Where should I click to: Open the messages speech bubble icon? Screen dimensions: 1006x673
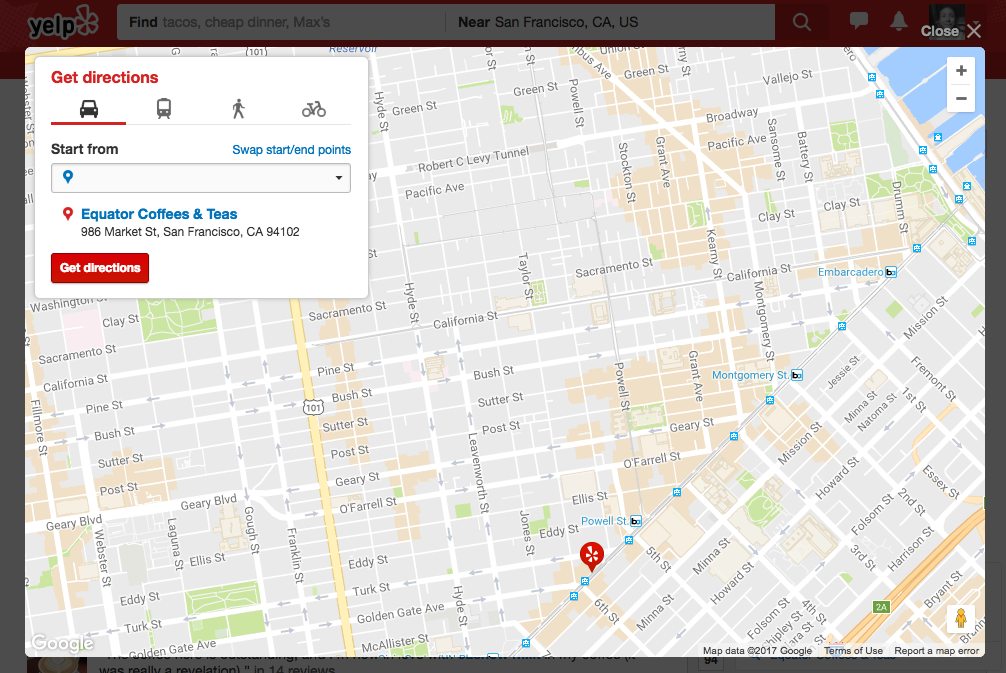(x=858, y=21)
